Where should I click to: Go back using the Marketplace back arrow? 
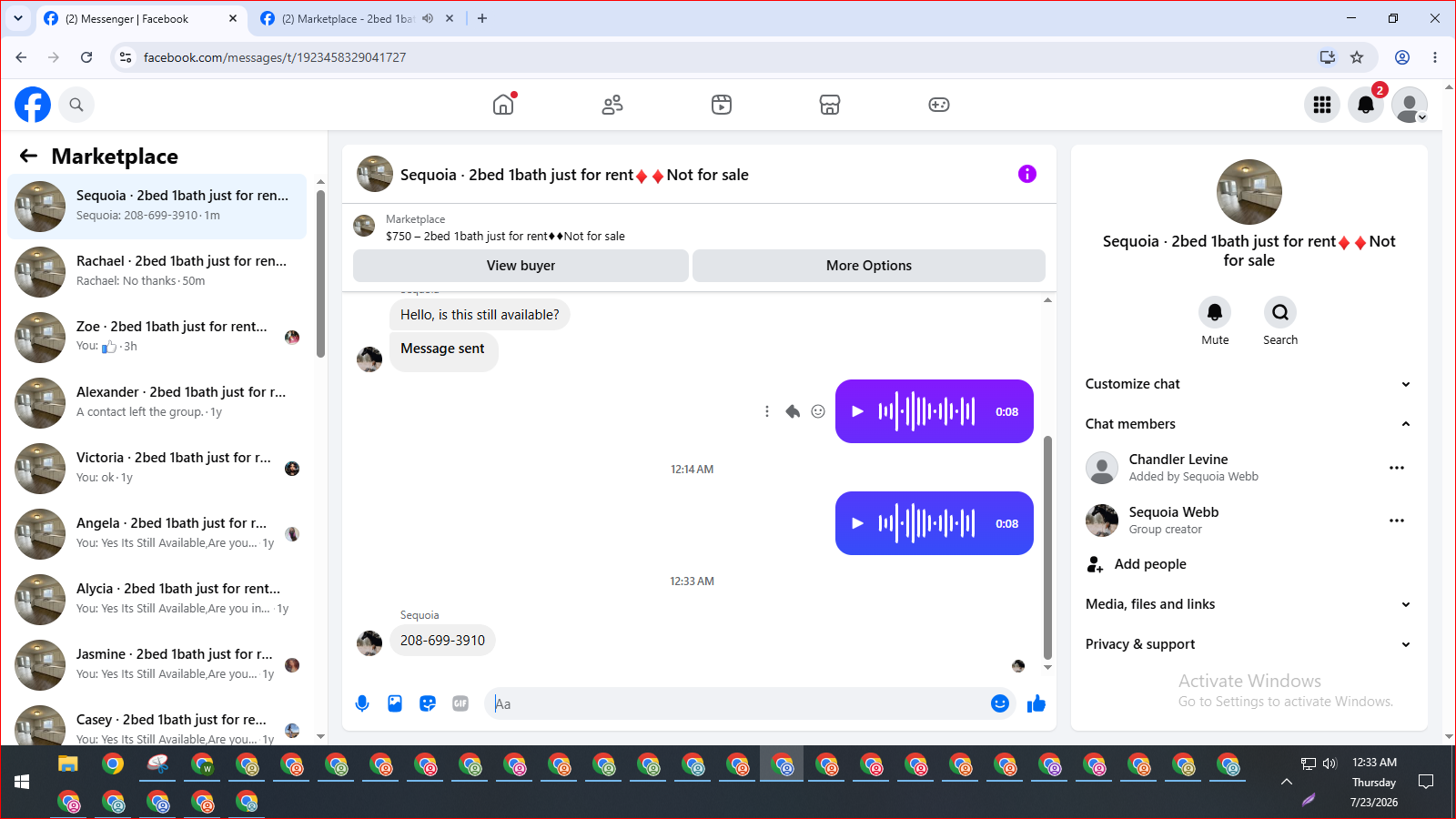[x=28, y=156]
